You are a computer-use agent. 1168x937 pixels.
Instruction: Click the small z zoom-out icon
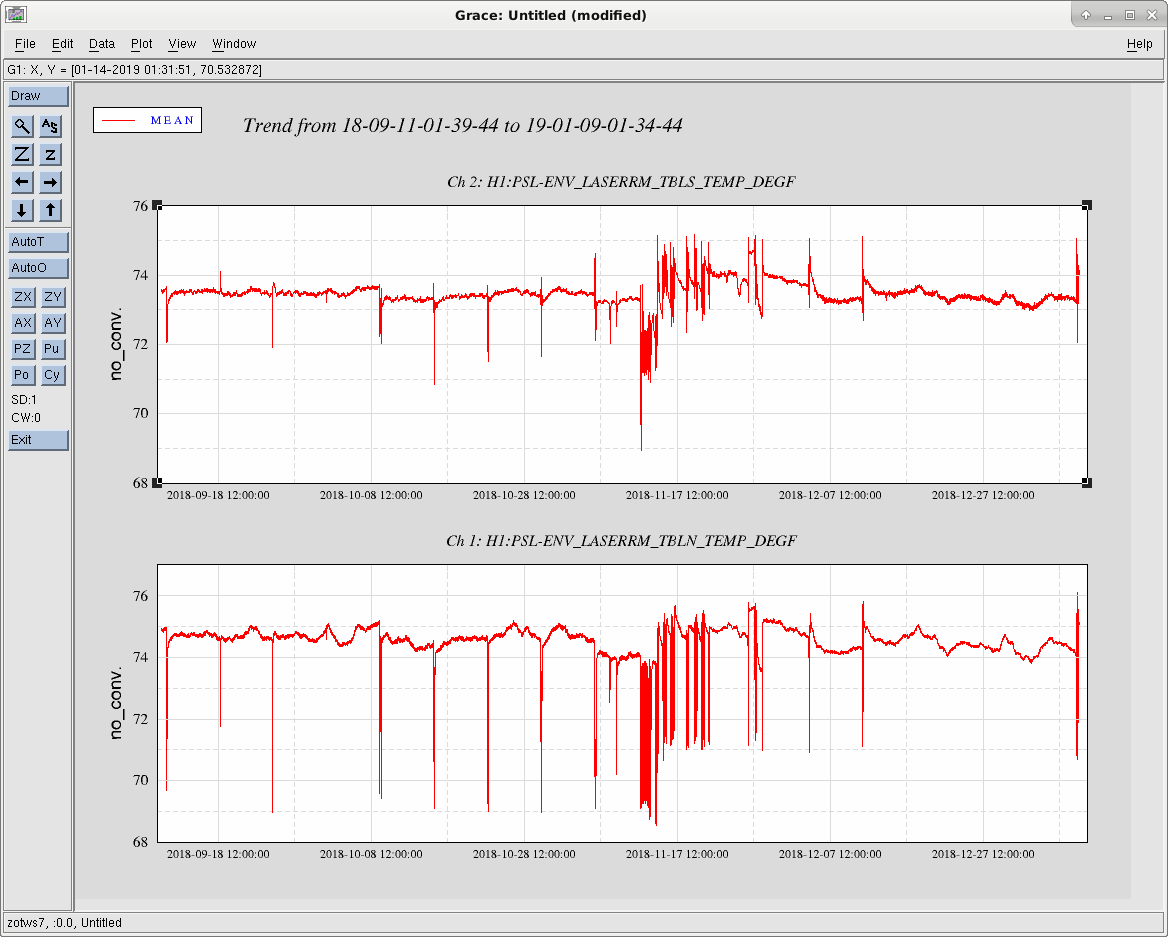pos(50,154)
